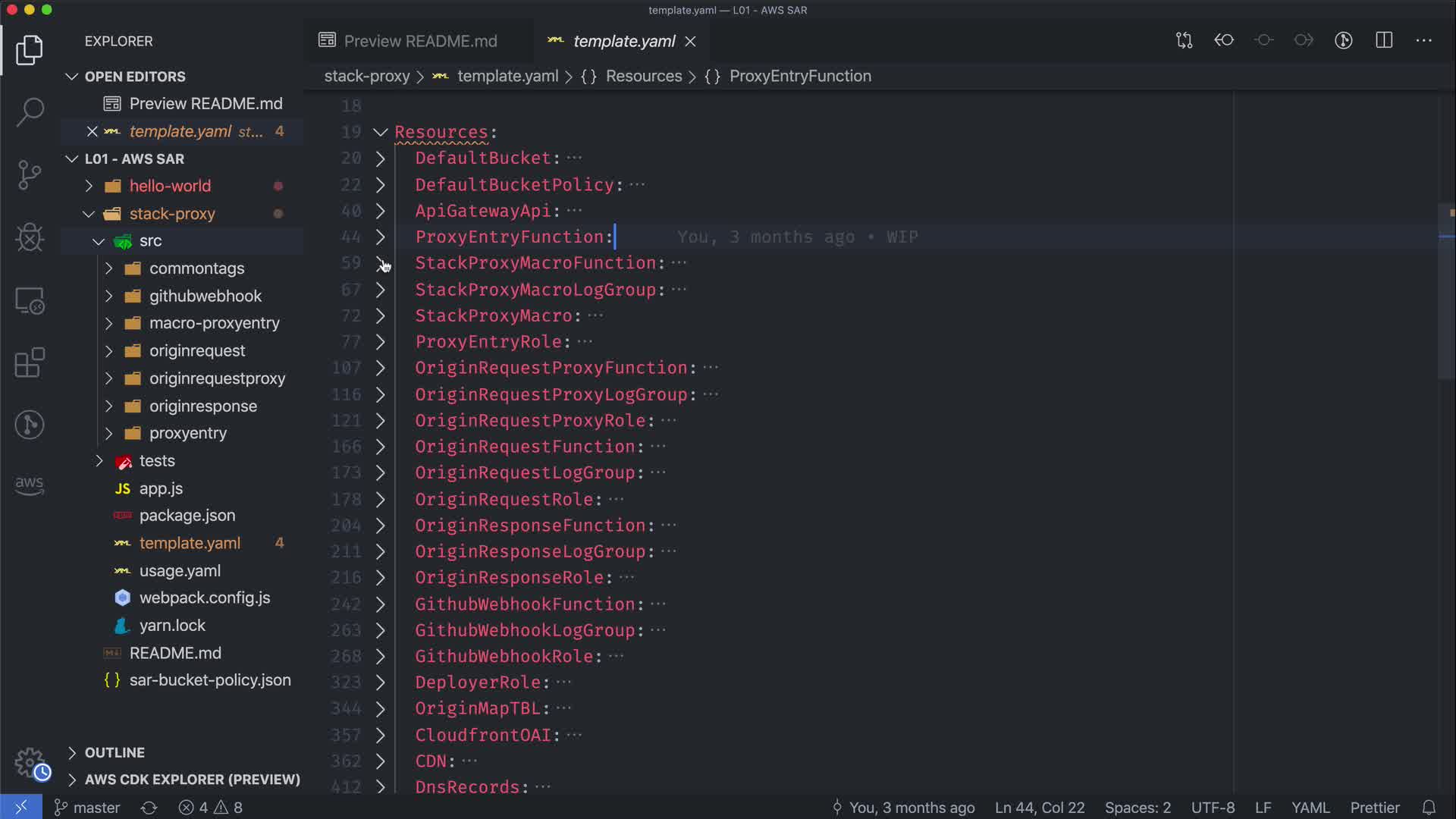Click the Open Changes icon in the editor toolbar
Viewport: 1456px width, 819px height.
(x=1184, y=41)
